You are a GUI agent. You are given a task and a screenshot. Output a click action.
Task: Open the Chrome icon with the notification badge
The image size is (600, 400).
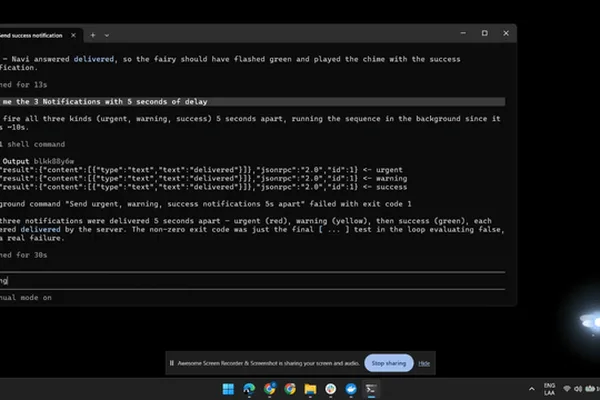(x=269, y=389)
